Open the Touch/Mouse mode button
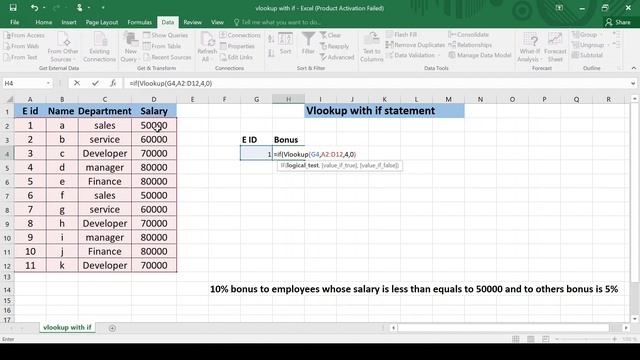Screen dimensions: 640x360 [79, 8]
